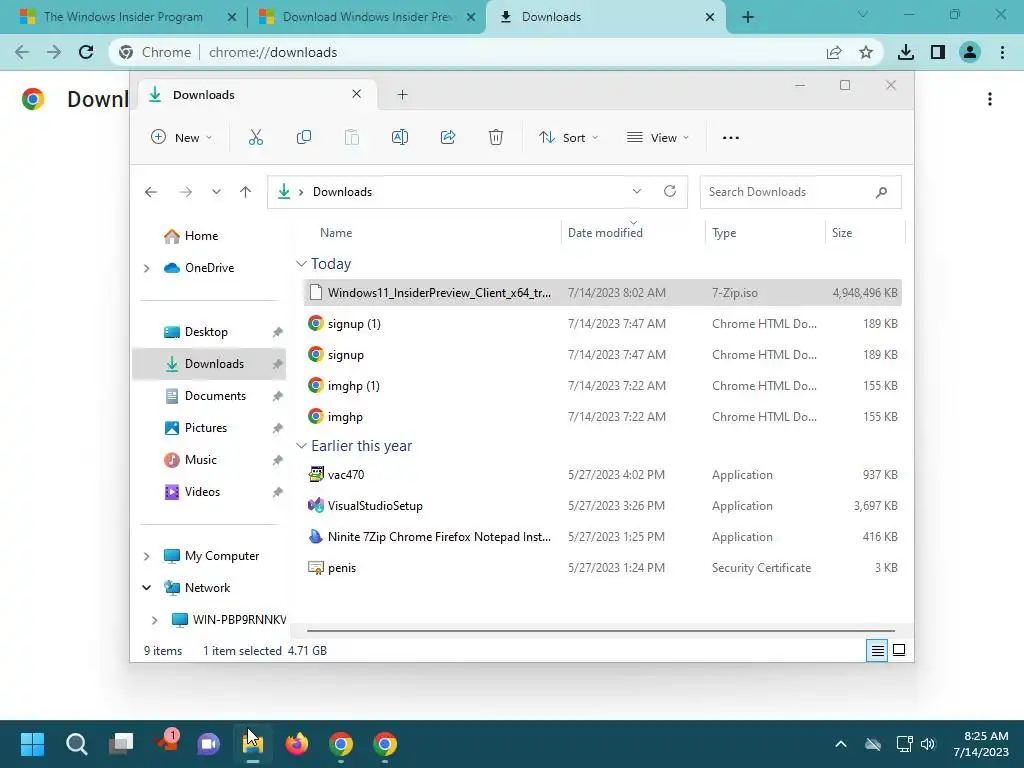Click the volume icon in system tray
The image size is (1024, 768).
[928, 744]
